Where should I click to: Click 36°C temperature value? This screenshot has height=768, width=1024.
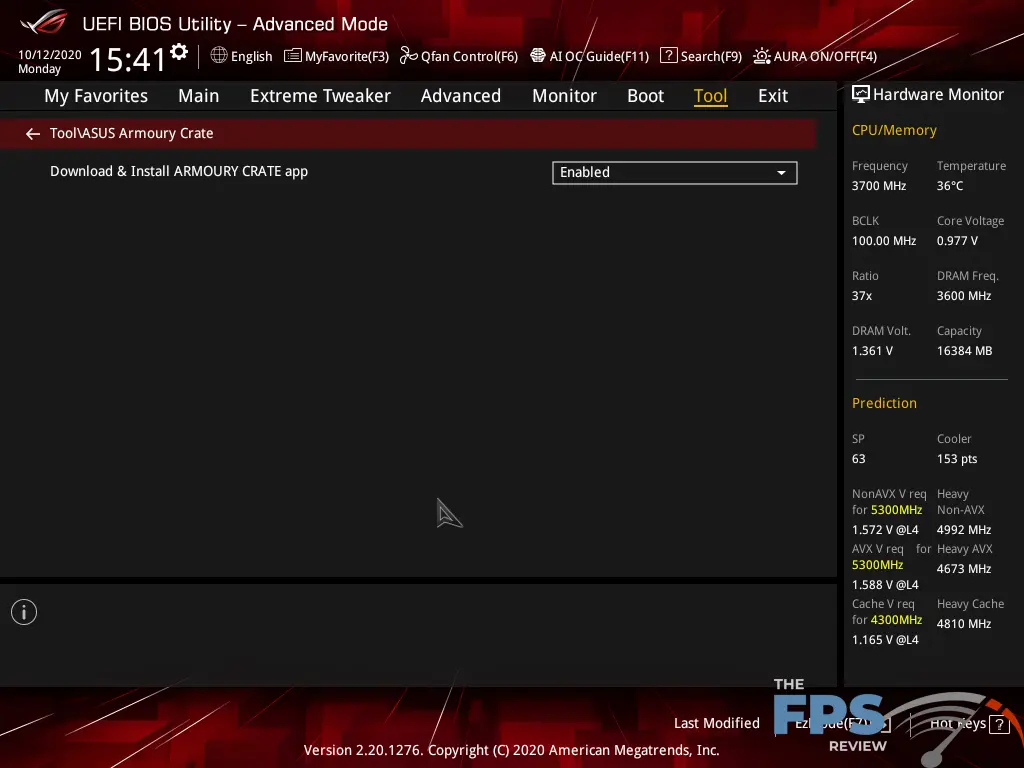pyautogui.click(x=950, y=185)
